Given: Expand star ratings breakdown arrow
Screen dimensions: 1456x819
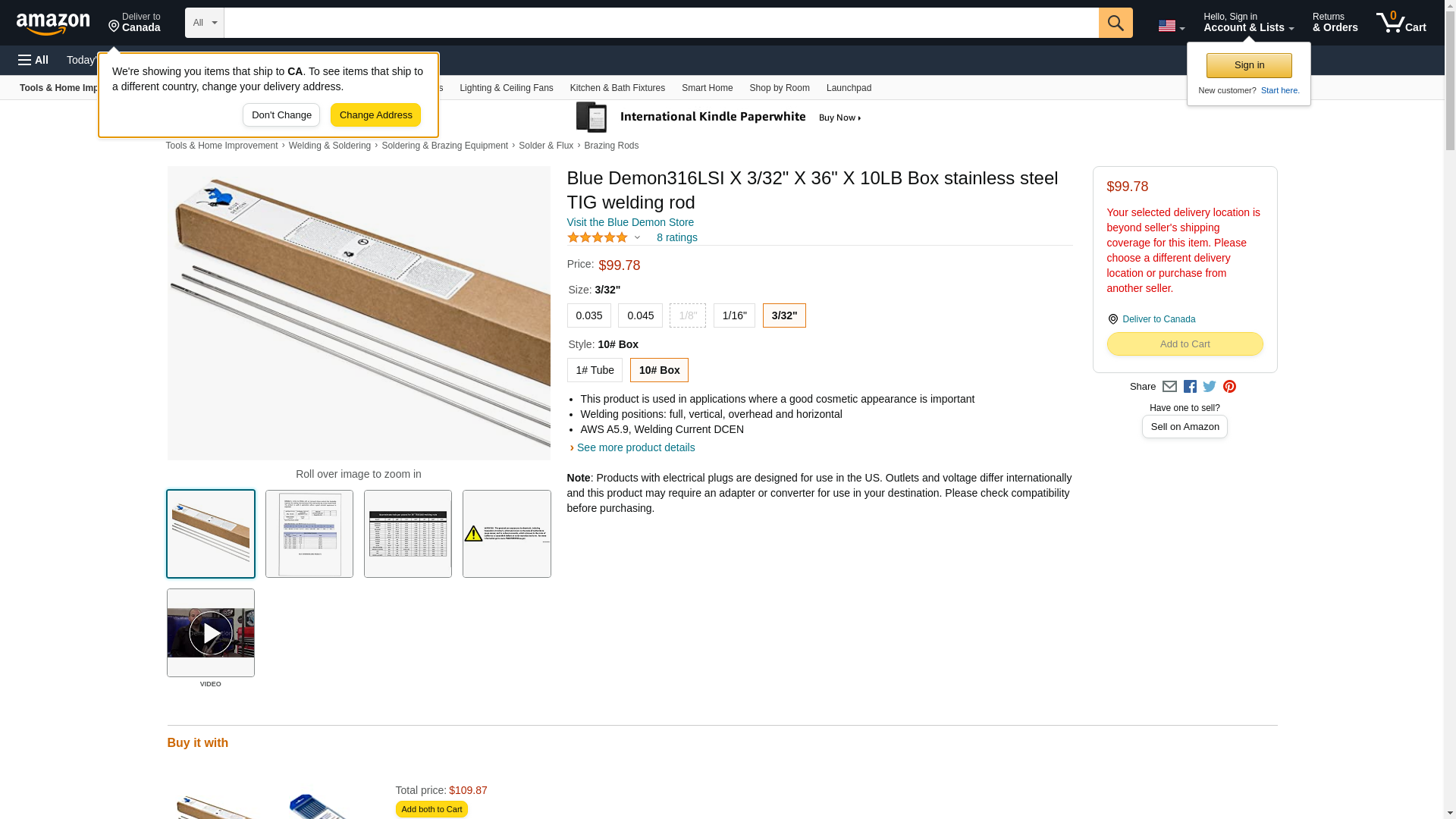Looking at the screenshot, I should point(637,238).
